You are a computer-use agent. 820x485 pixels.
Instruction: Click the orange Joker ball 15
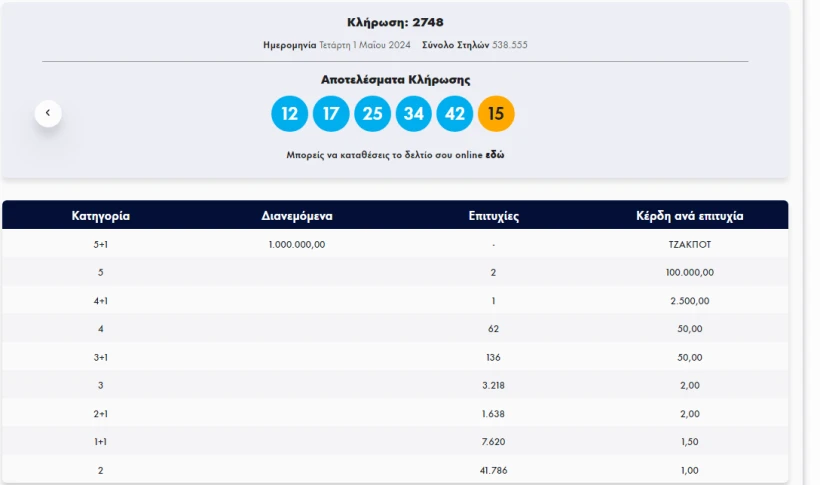point(496,113)
